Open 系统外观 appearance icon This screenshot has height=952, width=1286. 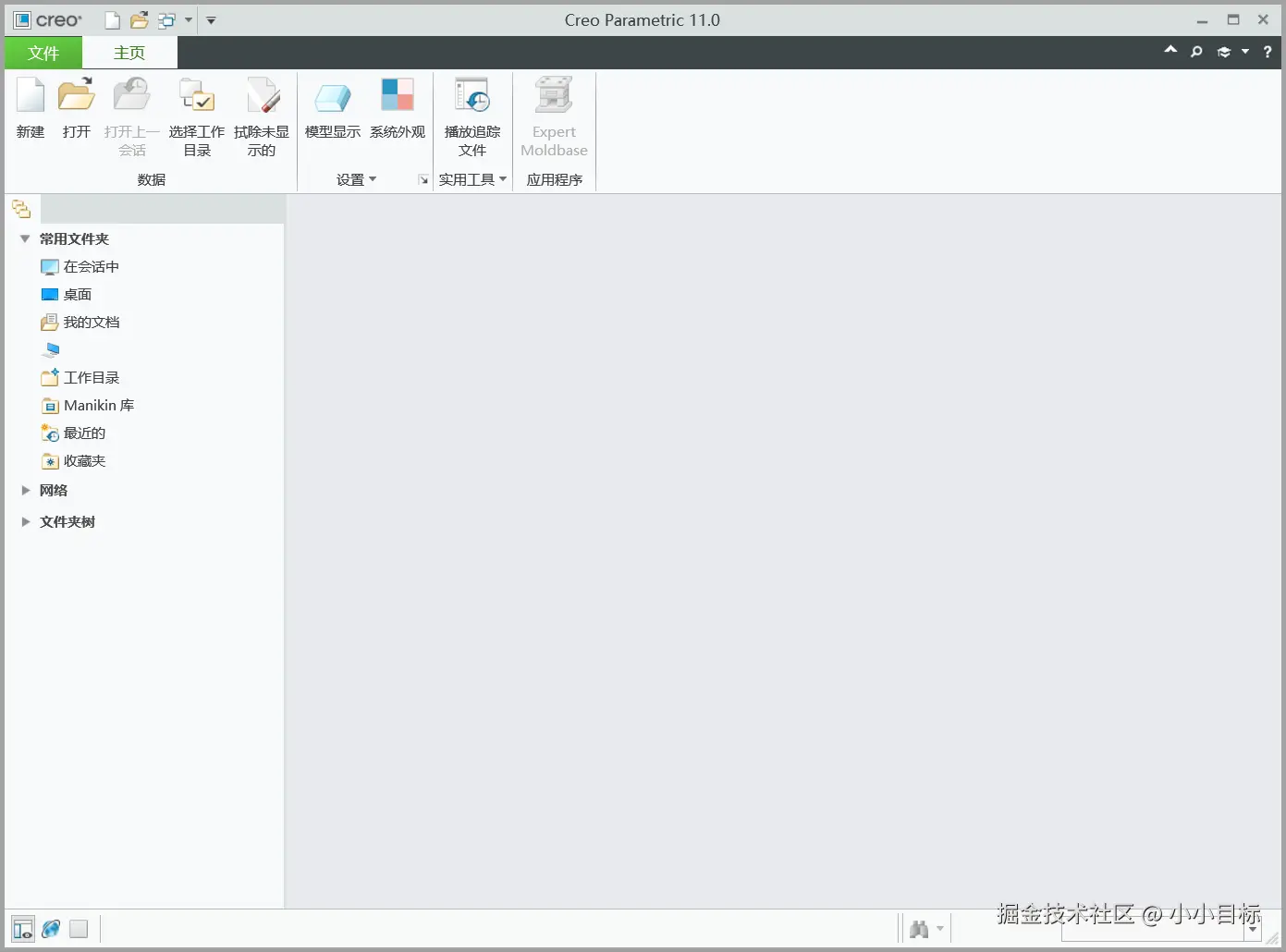pyautogui.click(x=398, y=96)
